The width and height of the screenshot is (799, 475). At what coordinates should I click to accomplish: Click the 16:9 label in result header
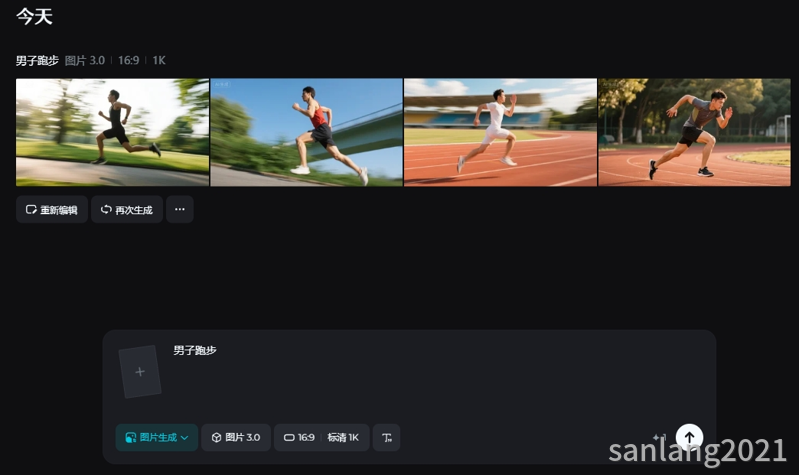tap(128, 61)
